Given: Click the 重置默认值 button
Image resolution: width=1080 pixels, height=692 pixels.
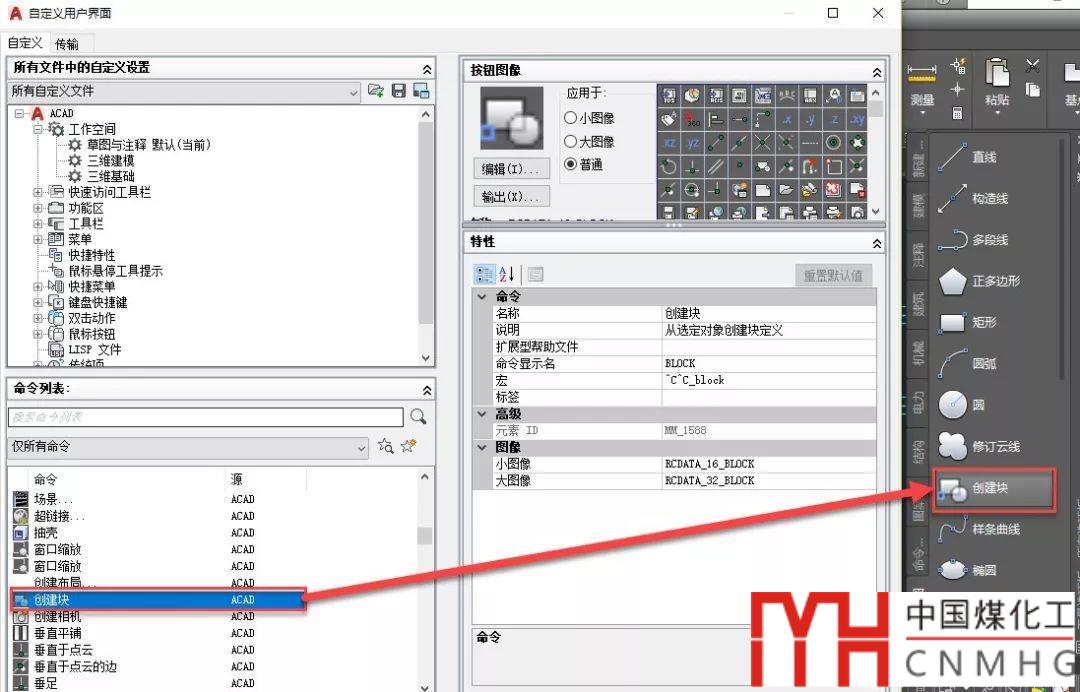Looking at the screenshot, I should [x=833, y=275].
